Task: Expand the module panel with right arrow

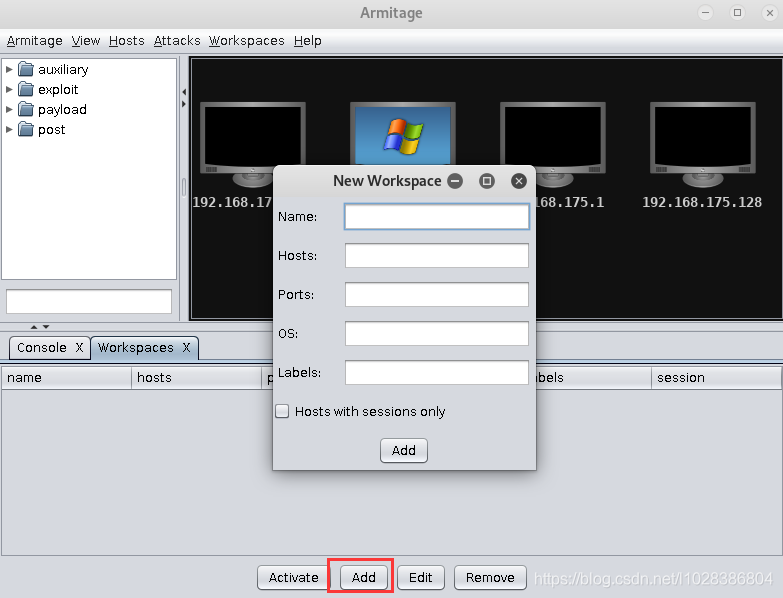Action: [184, 104]
